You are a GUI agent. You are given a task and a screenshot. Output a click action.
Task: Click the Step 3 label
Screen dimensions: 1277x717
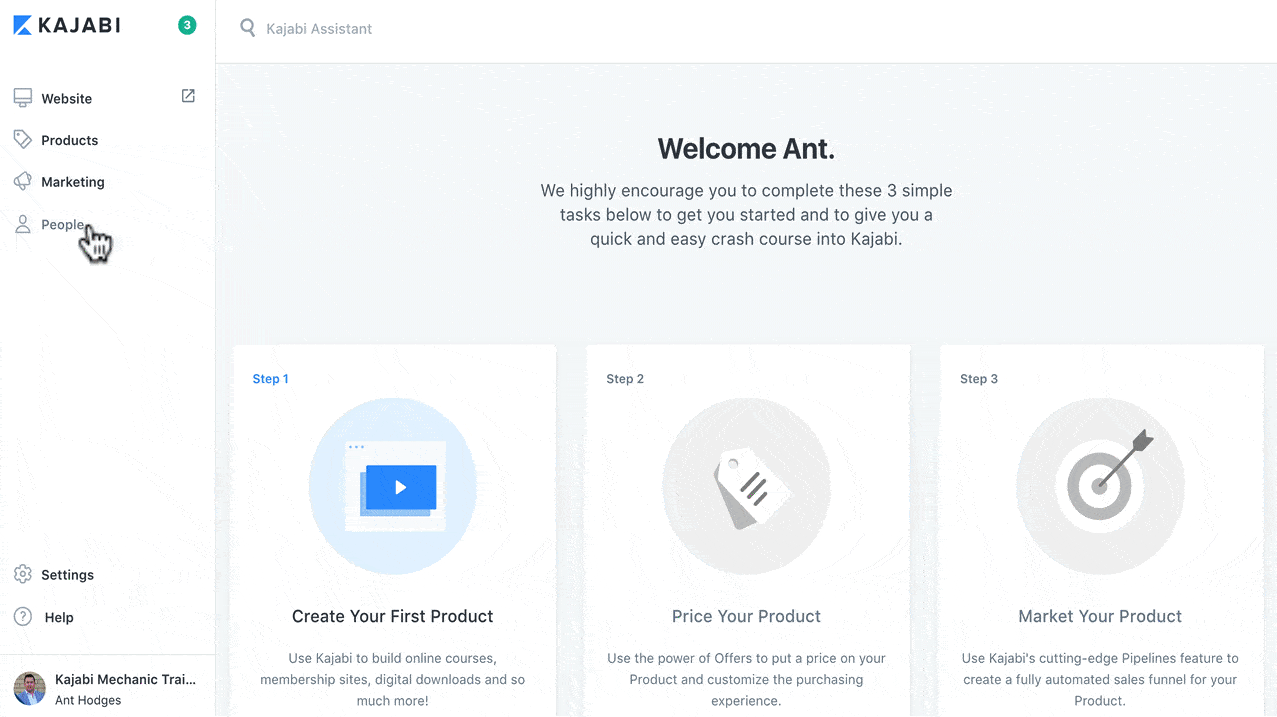(x=979, y=379)
